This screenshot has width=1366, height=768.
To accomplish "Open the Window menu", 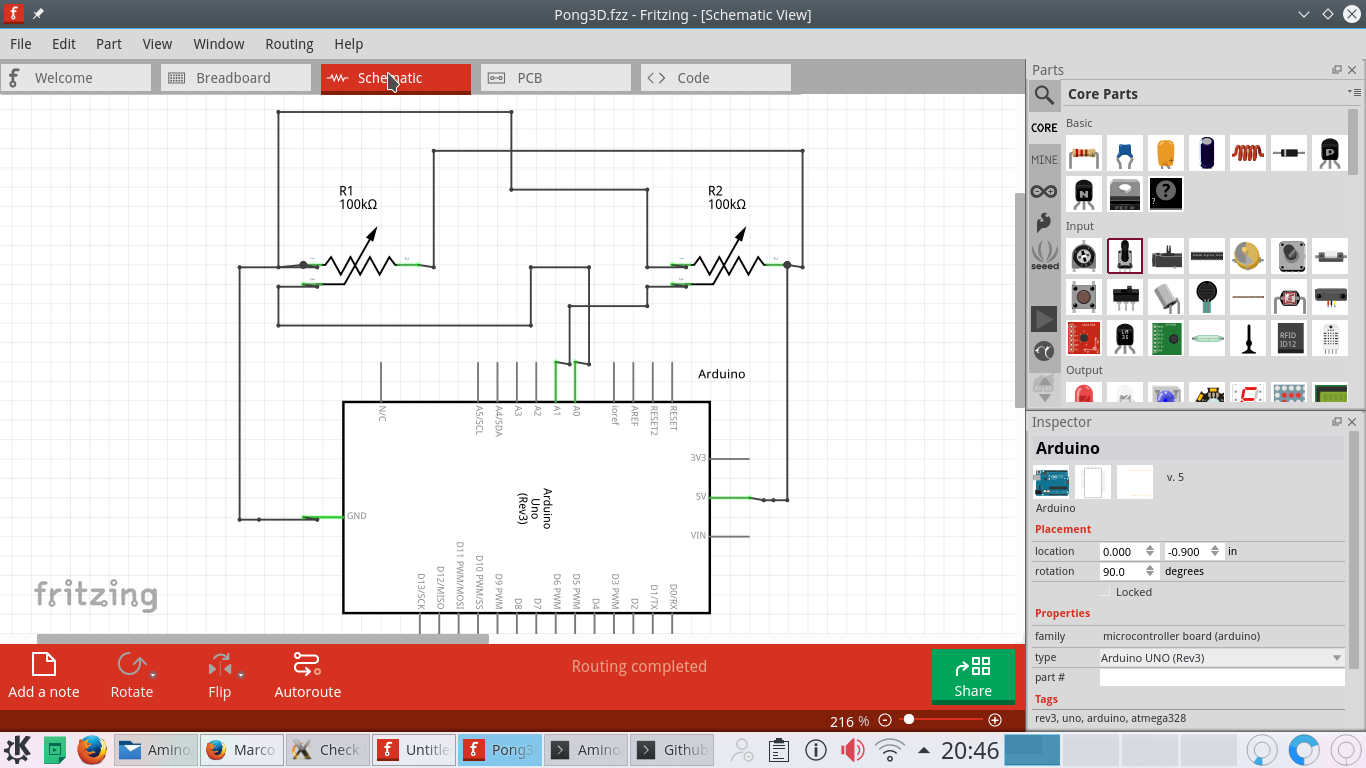I will point(218,44).
